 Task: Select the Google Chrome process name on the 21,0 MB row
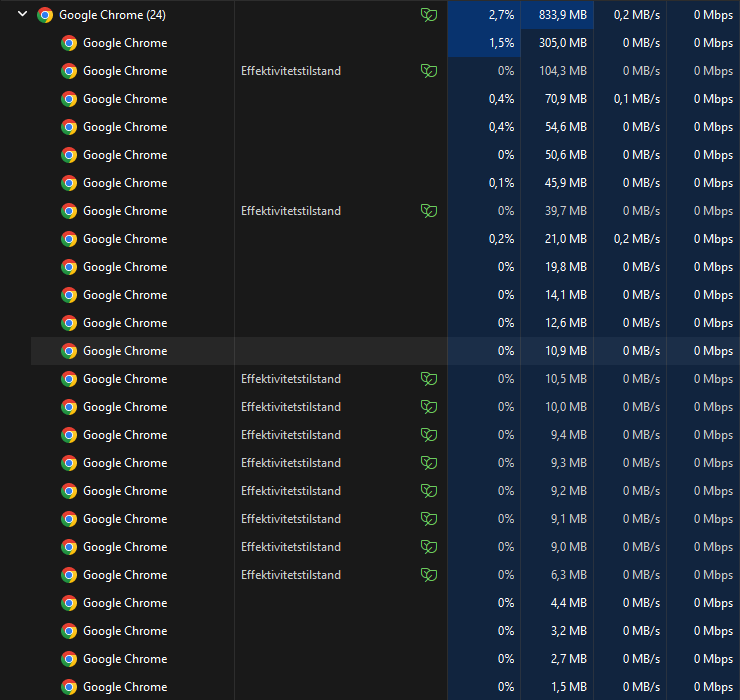click(x=125, y=239)
